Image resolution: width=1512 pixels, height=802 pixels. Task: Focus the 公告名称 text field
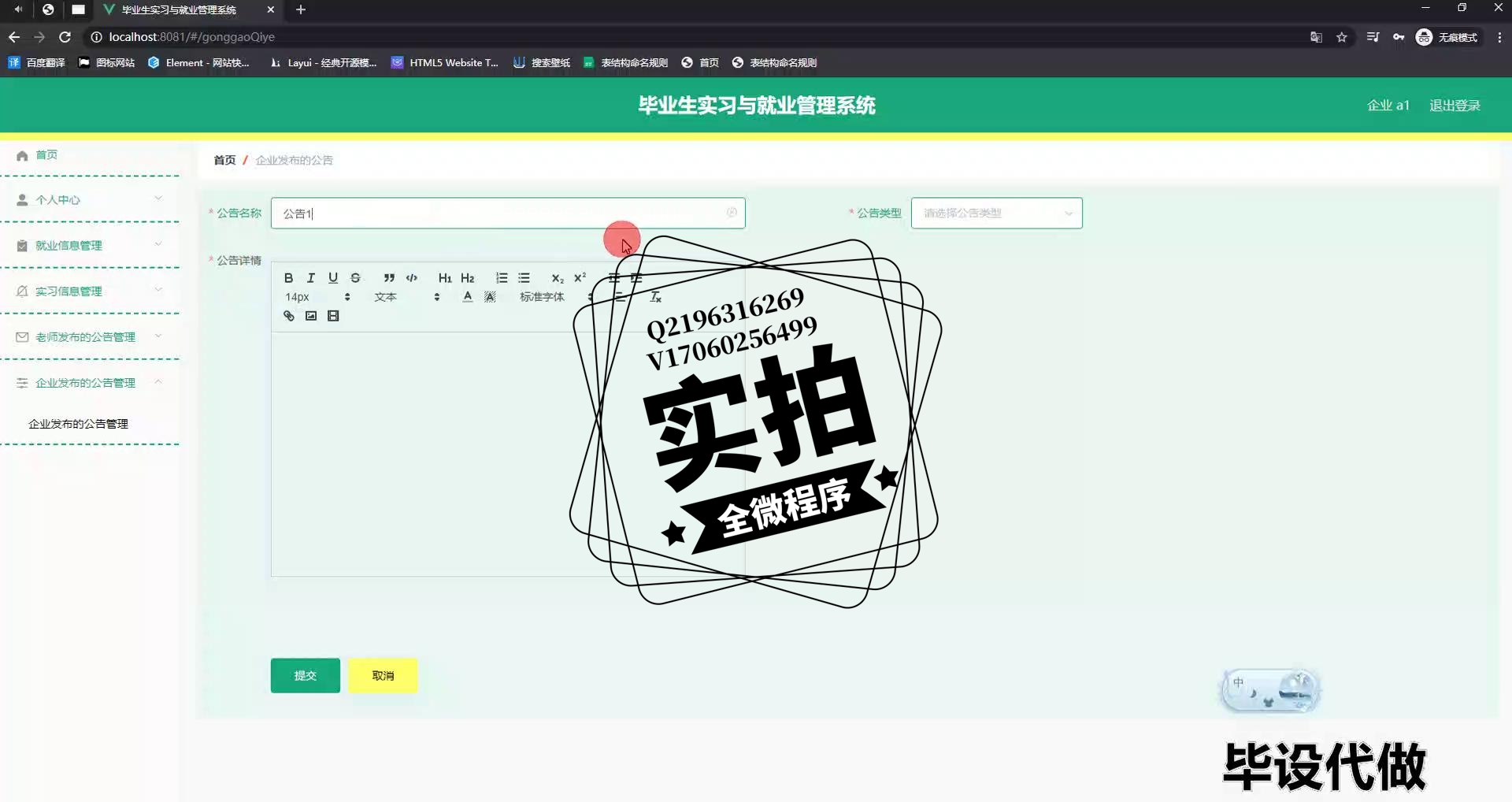point(507,213)
